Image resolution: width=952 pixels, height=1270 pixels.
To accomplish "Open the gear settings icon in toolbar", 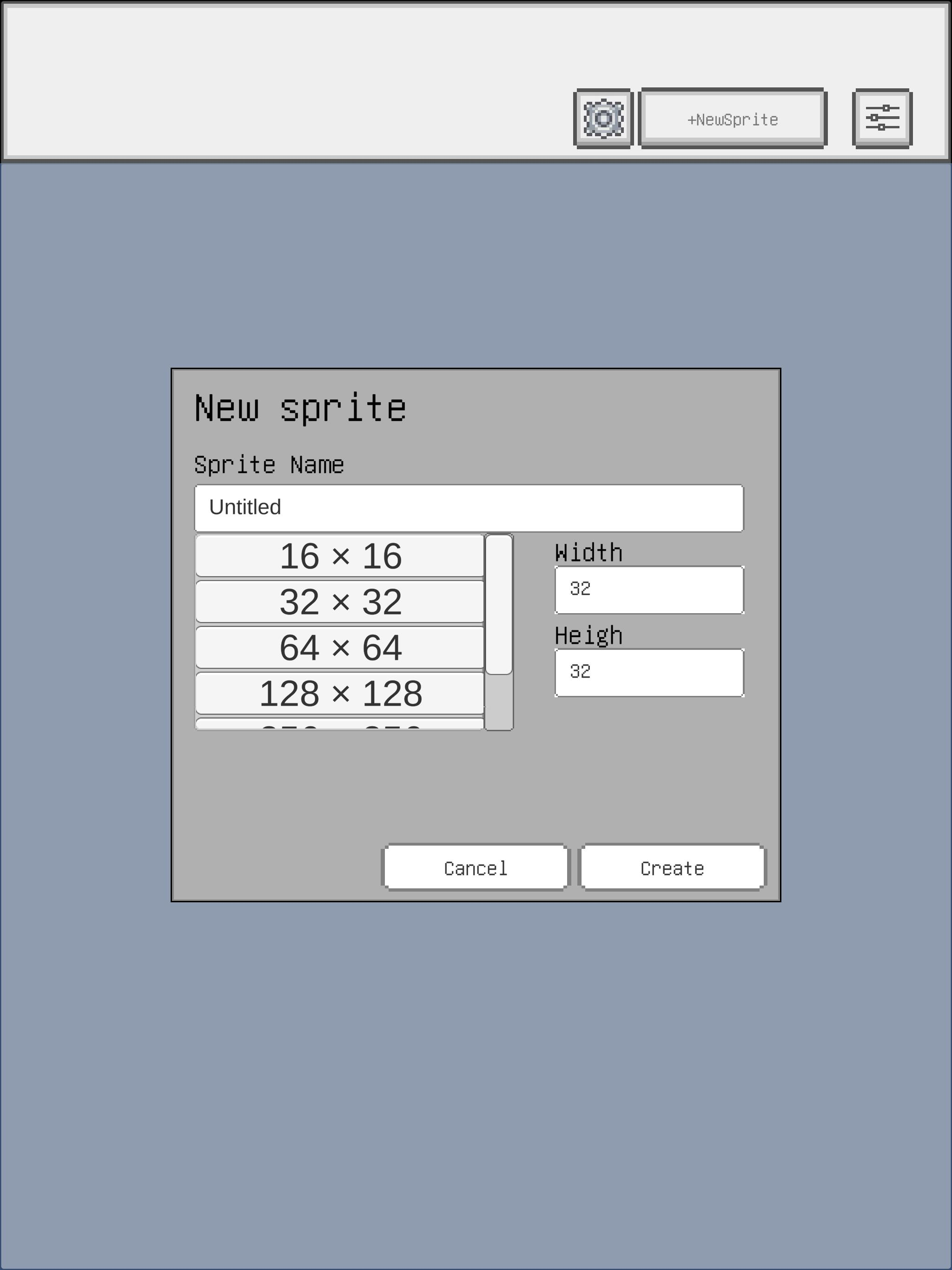I will pos(603,118).
